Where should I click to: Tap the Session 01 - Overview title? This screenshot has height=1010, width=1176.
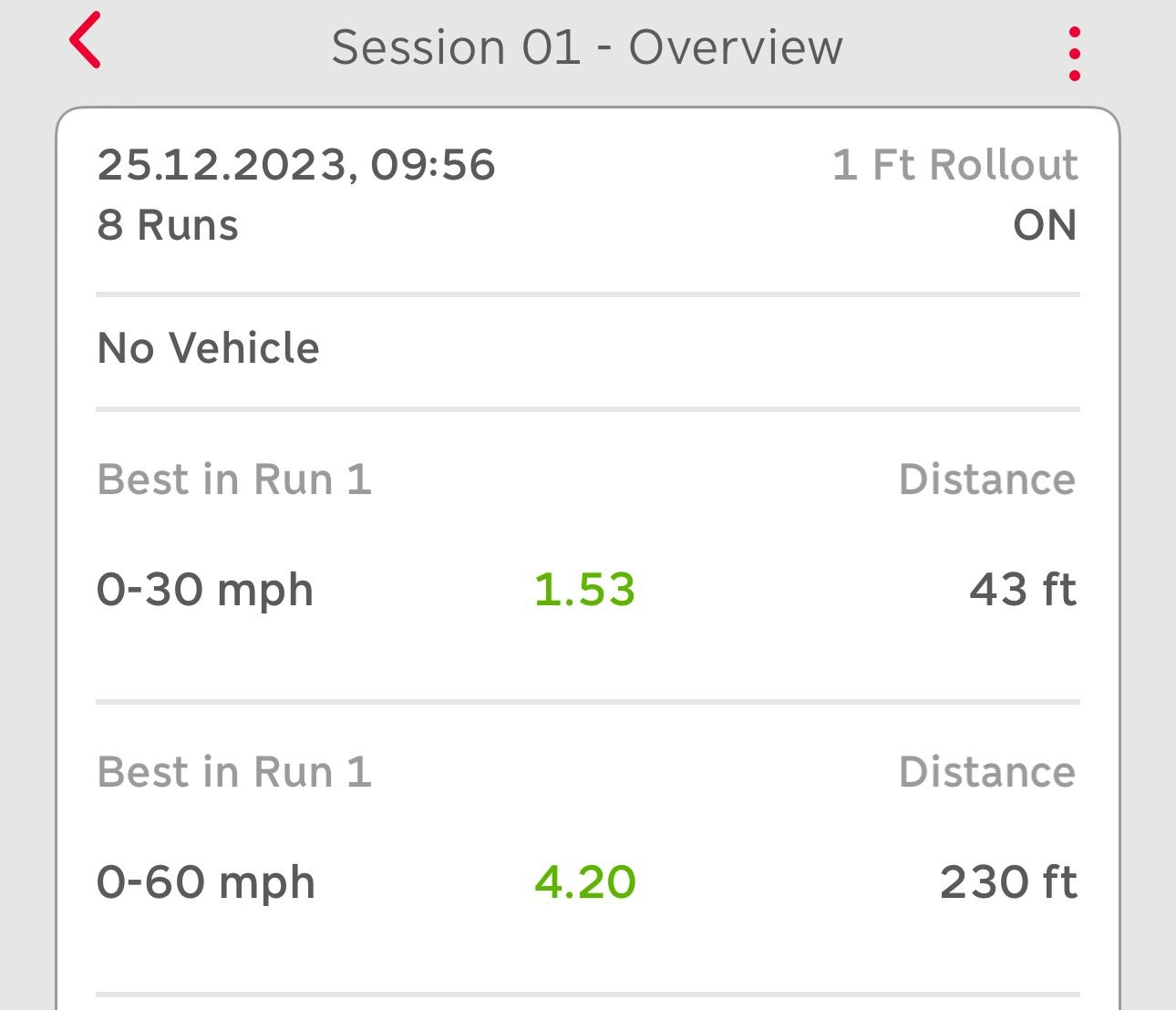[586, 47]
